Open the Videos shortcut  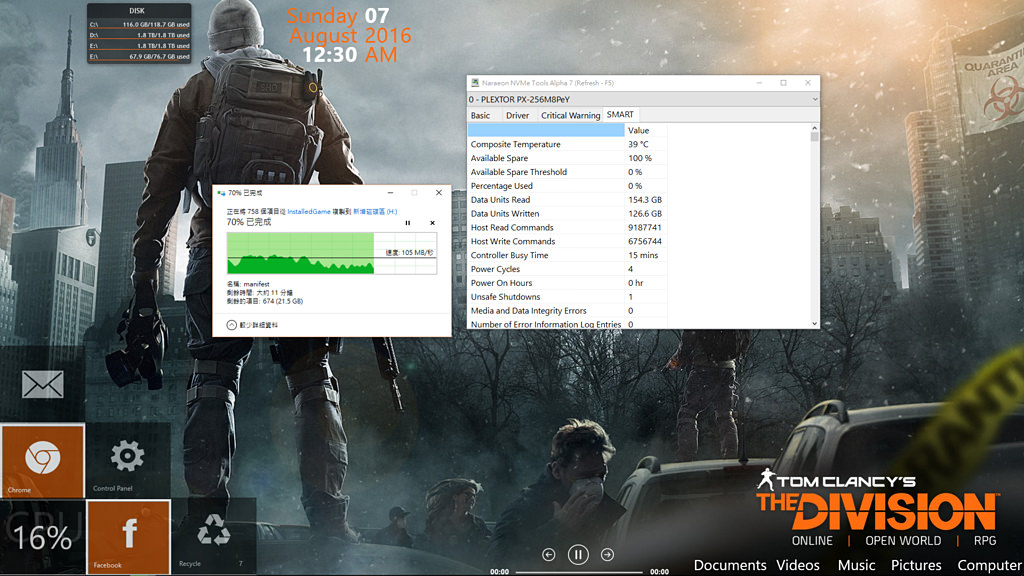[x=797, y=565]
